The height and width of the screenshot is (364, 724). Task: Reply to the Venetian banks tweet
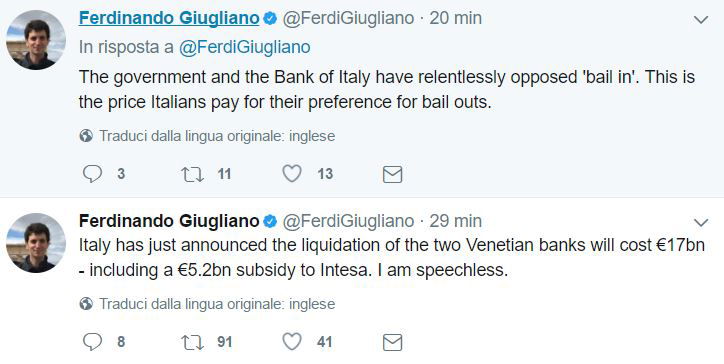[92, 342]
